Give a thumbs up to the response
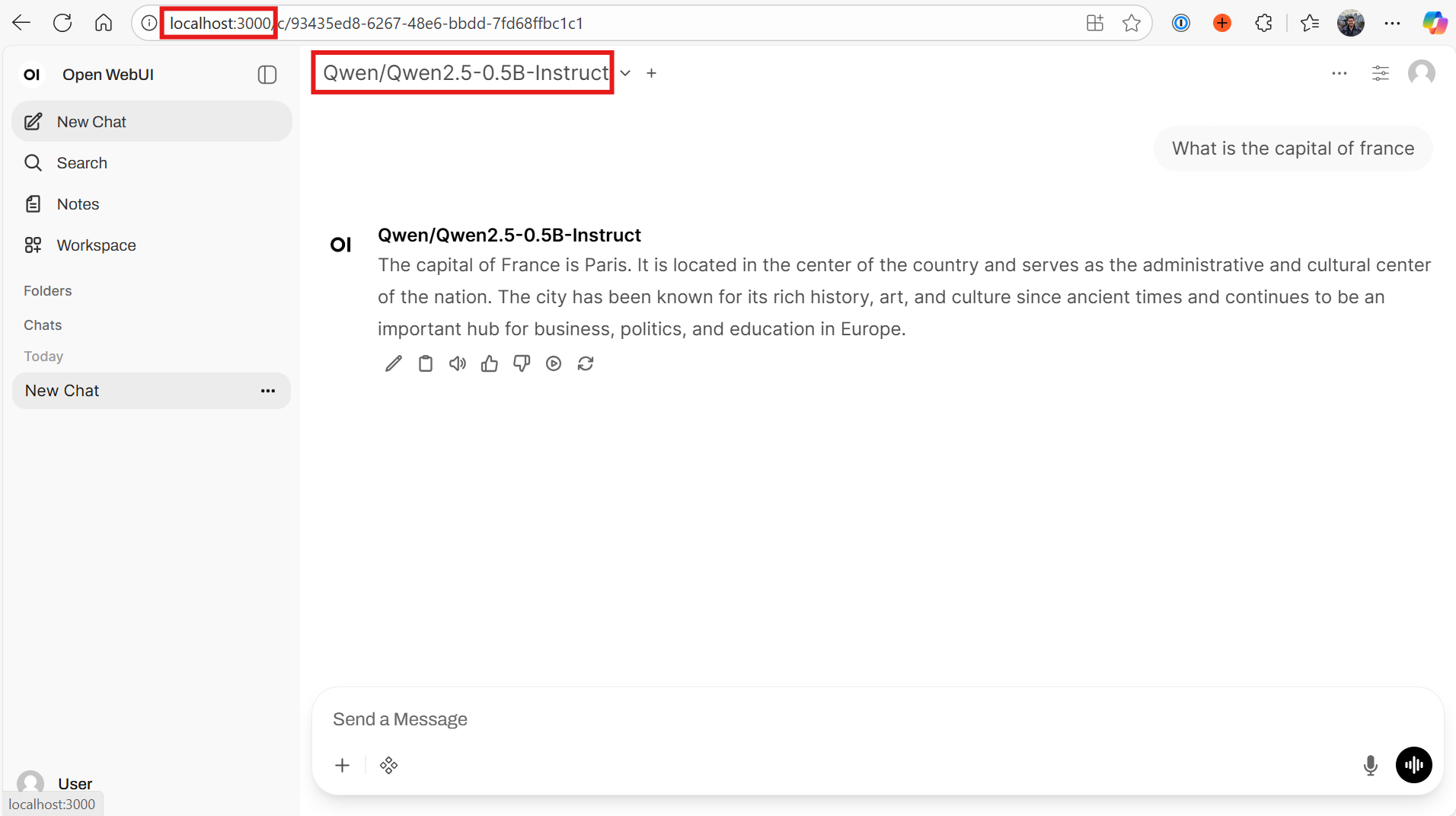The height and width of the screenshot is (816, 1456). tap(490, 363)
